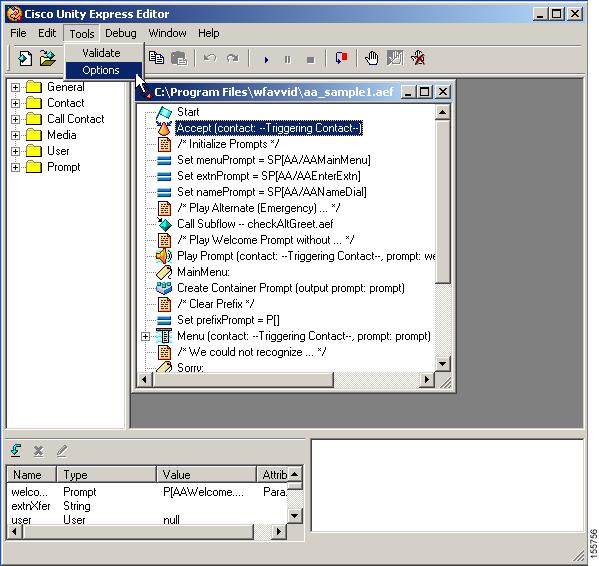Expand the Call Contact folder

pyautogui.click(x=15, y=120)
